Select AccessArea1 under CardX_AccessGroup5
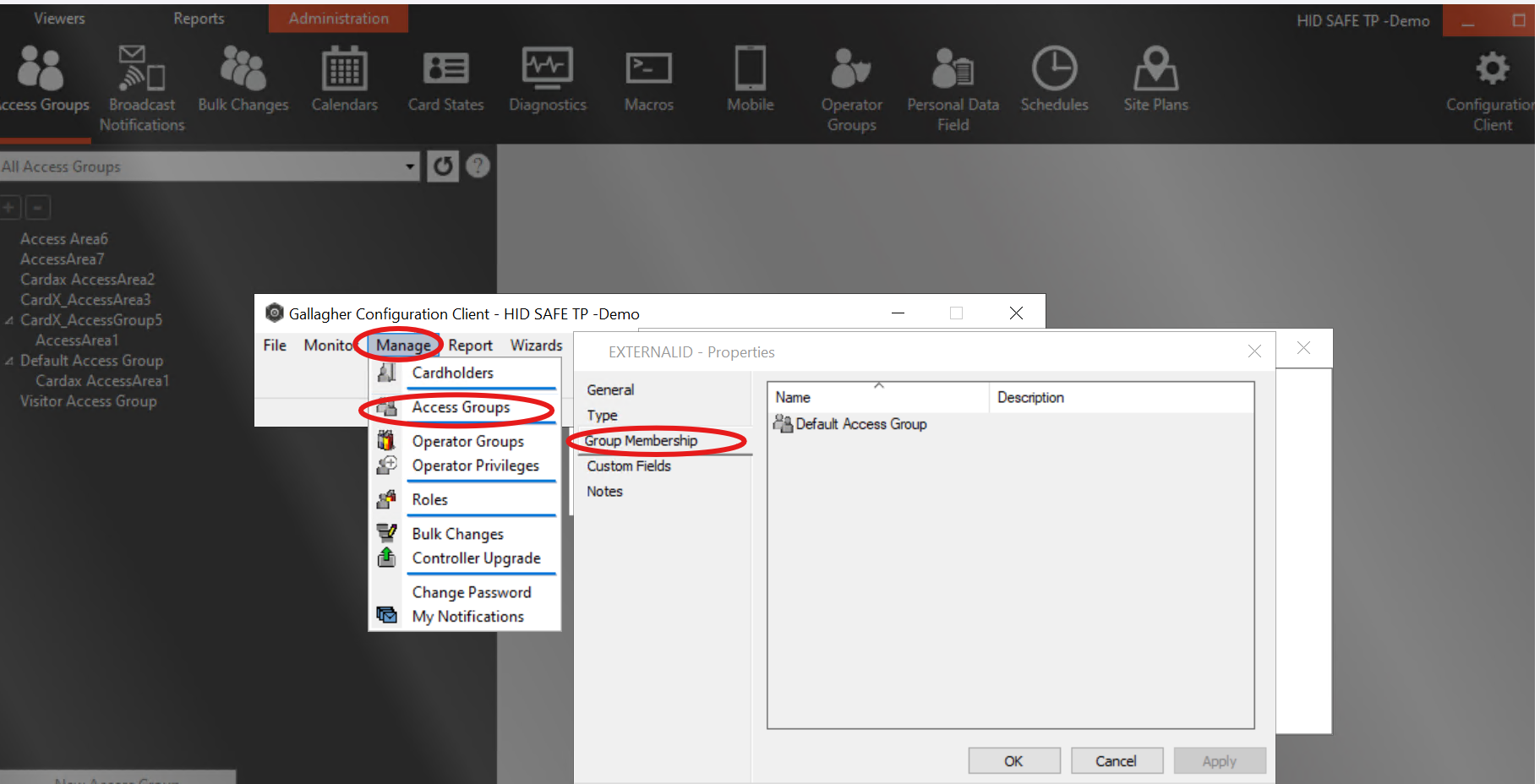Screen dimensions: 1540x784 click(77, 340)
